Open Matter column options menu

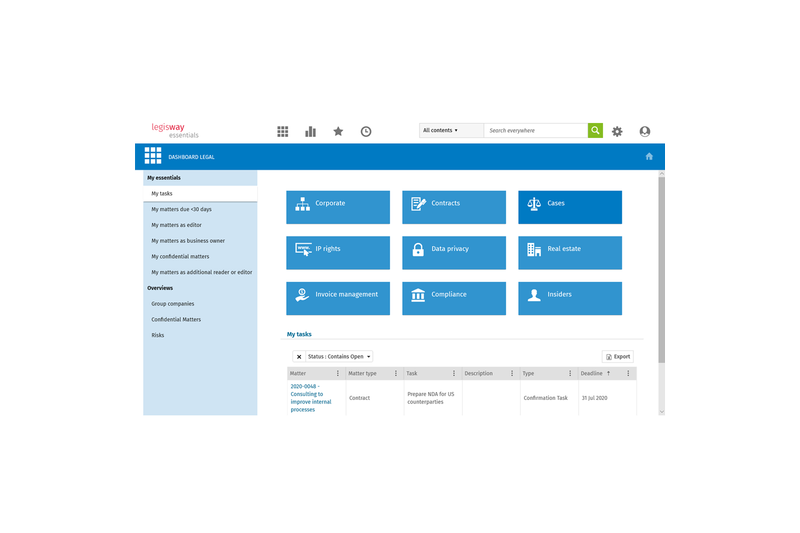[x=338, y=373]
